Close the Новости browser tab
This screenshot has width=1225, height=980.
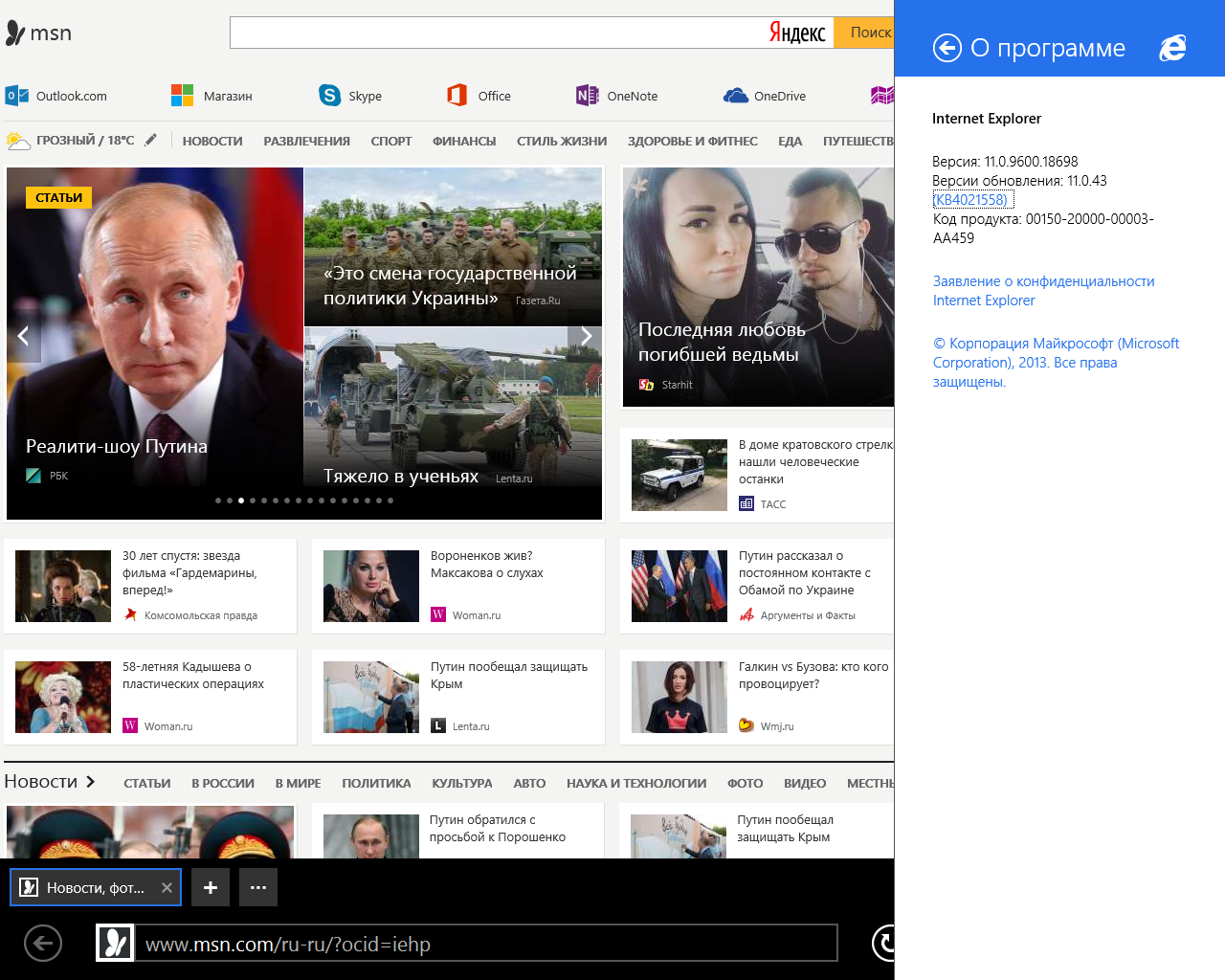tap(167, 888)
